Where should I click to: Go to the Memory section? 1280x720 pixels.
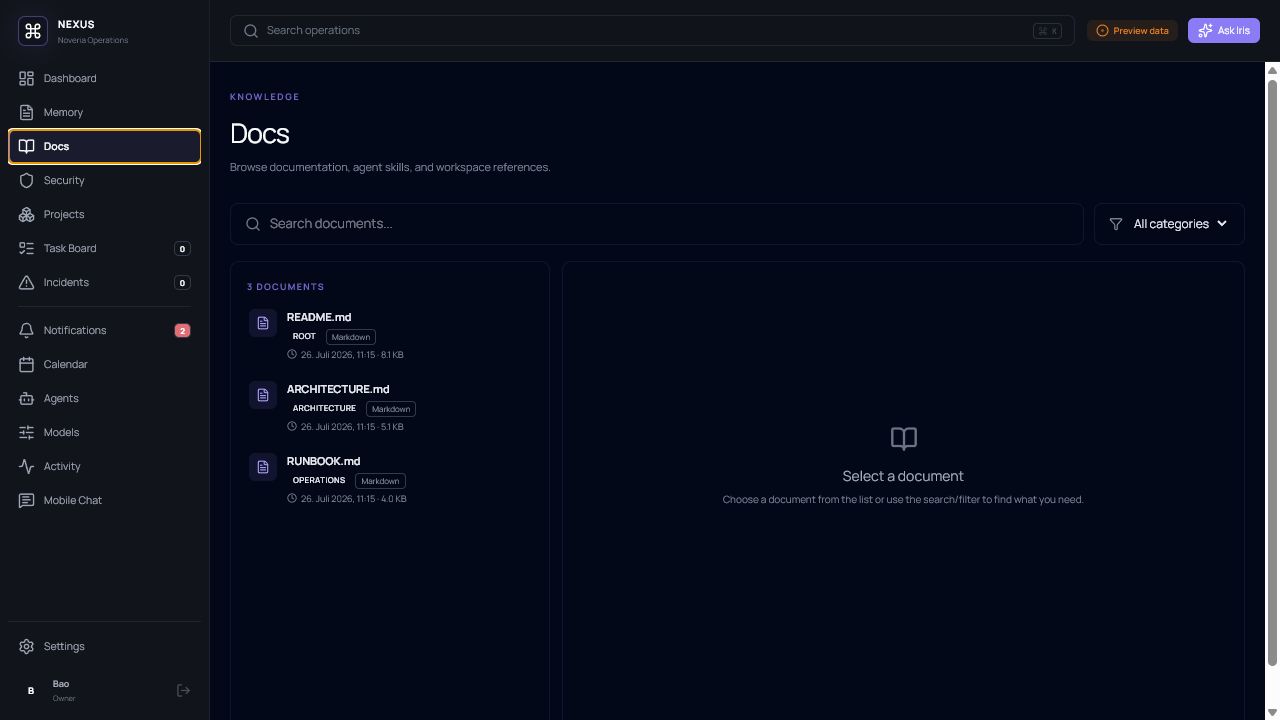105,112
